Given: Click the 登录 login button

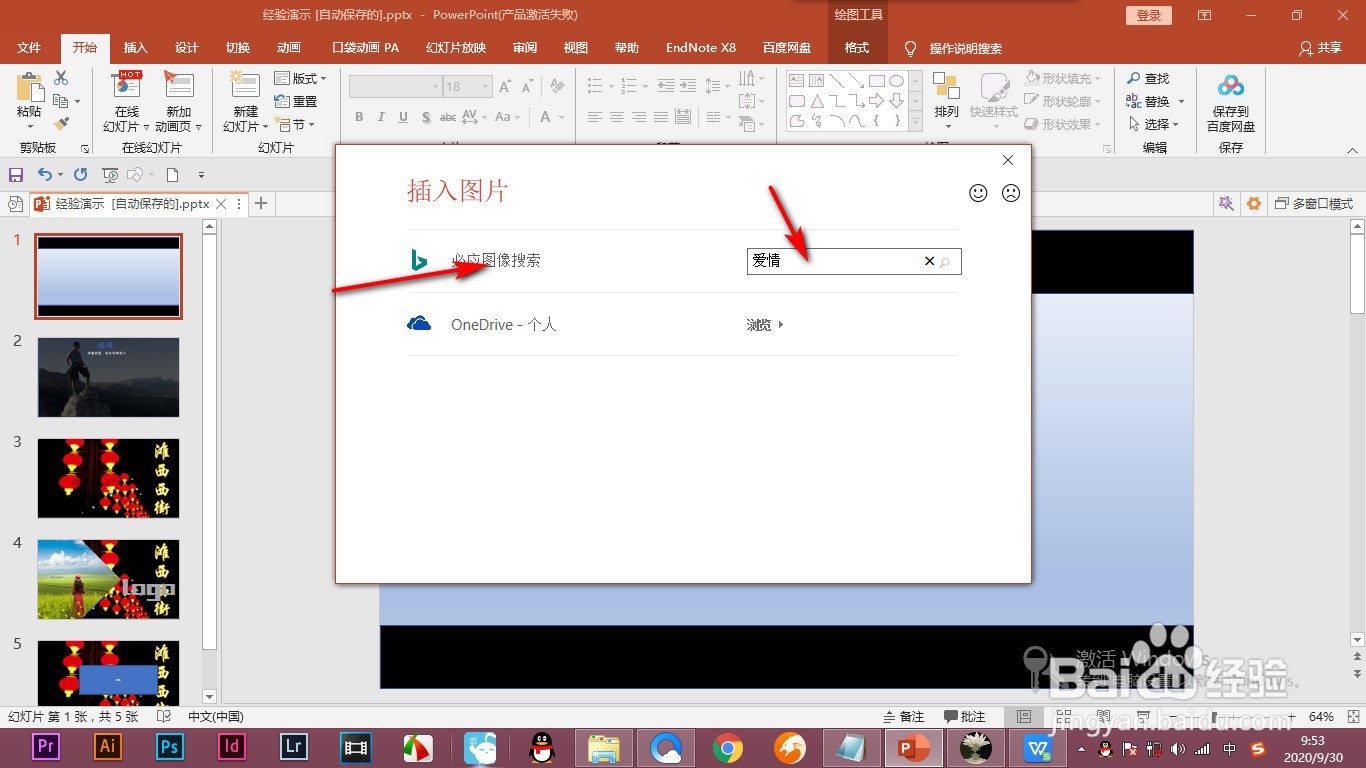Looking at the screenshot, I should (x=1149, y=15).
